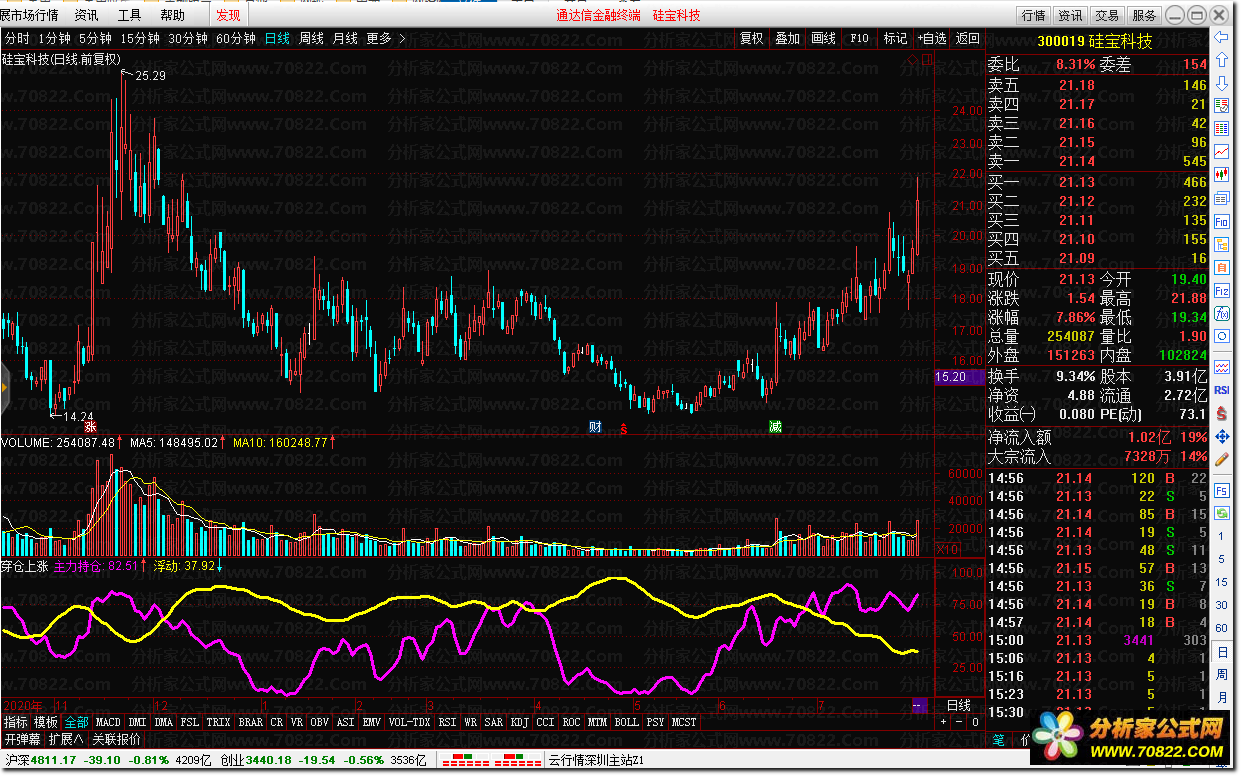
Task: Select the KDJ indicator tab
Action: (519, 721)
